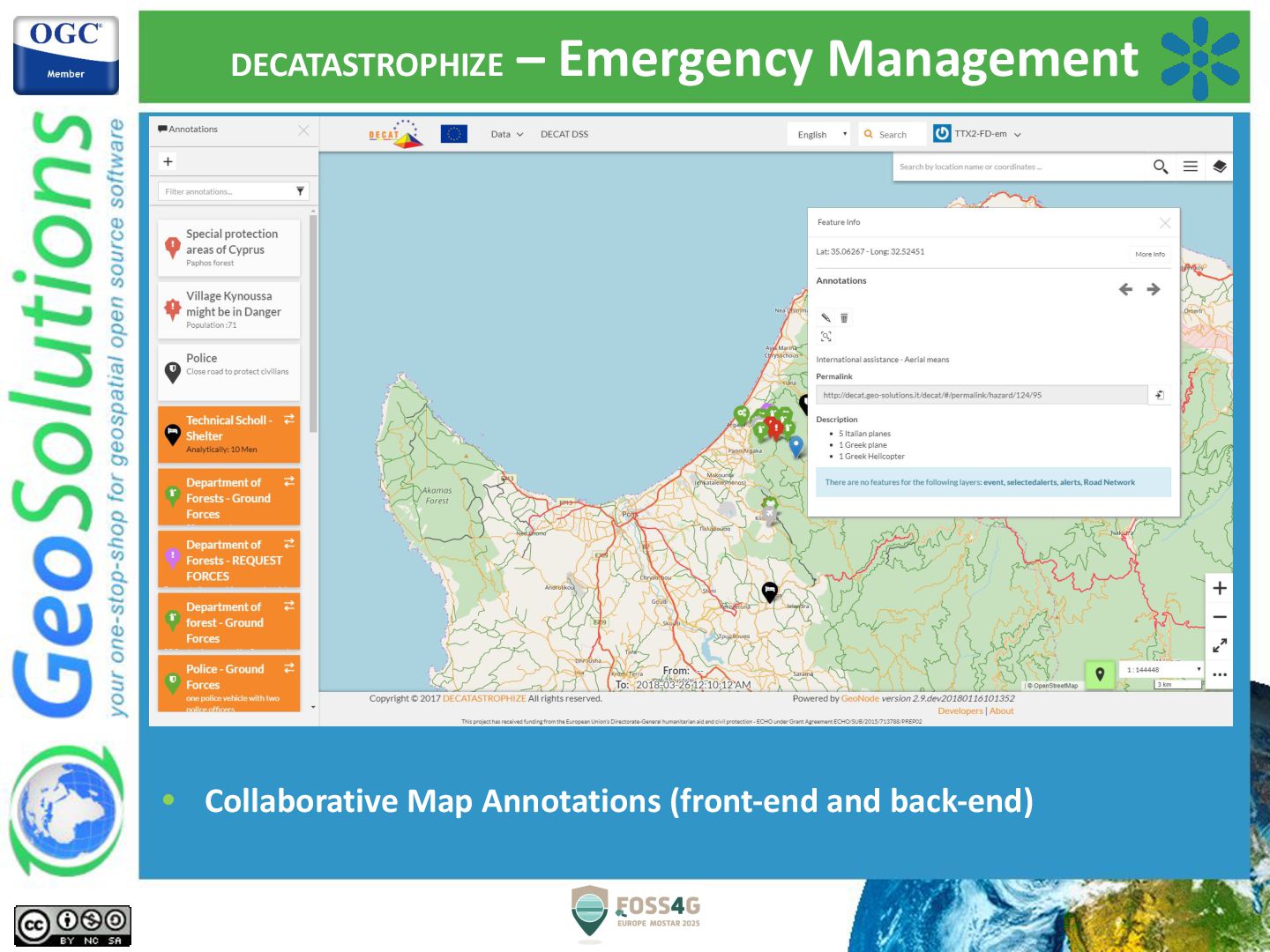Select Village Kynoussa might be in Danger annotation
The width and height of the screenshot is (1270, 952).
(x=229, y=310)
